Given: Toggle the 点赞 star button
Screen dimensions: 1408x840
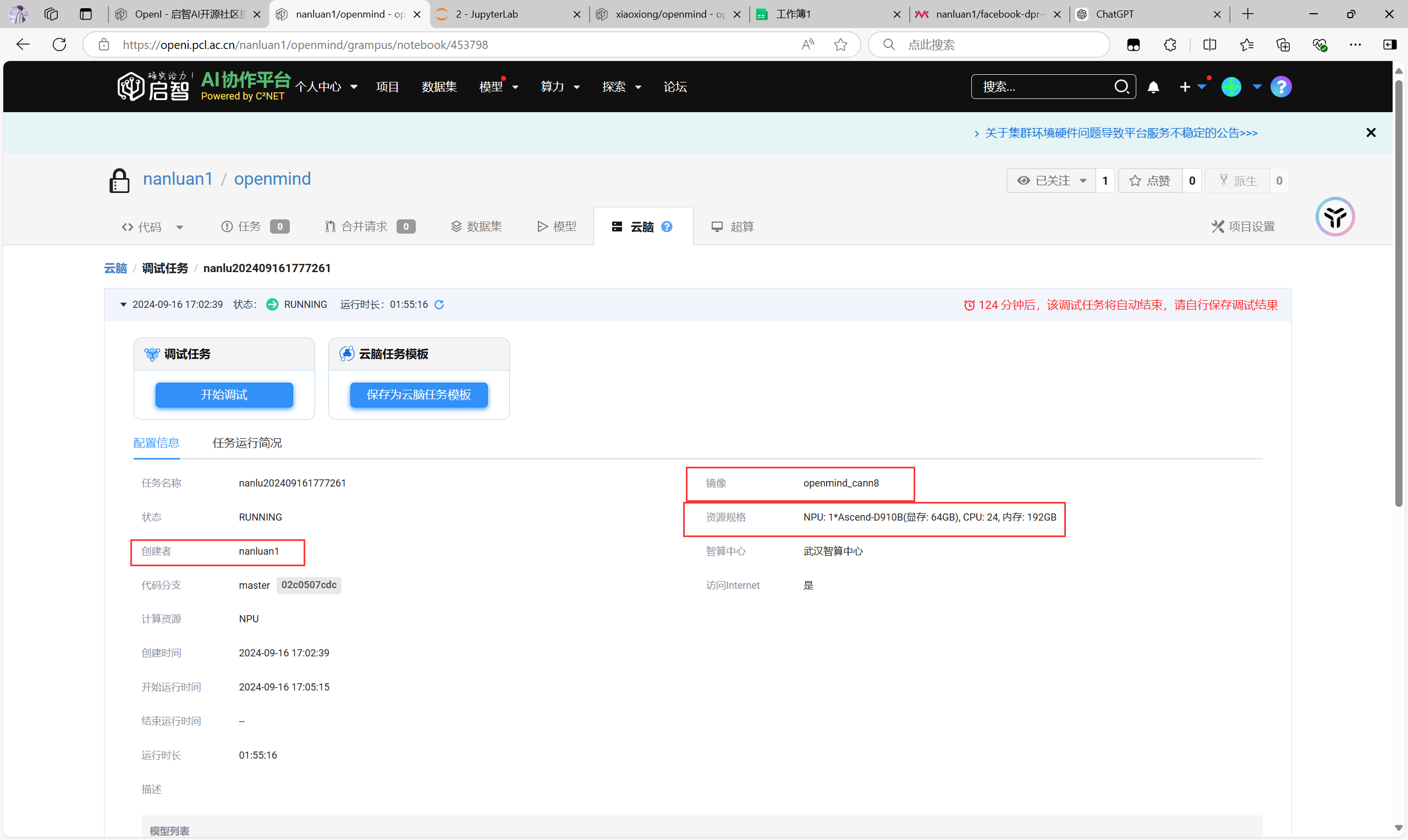Looking at the screenshot, I should 1151,180.
